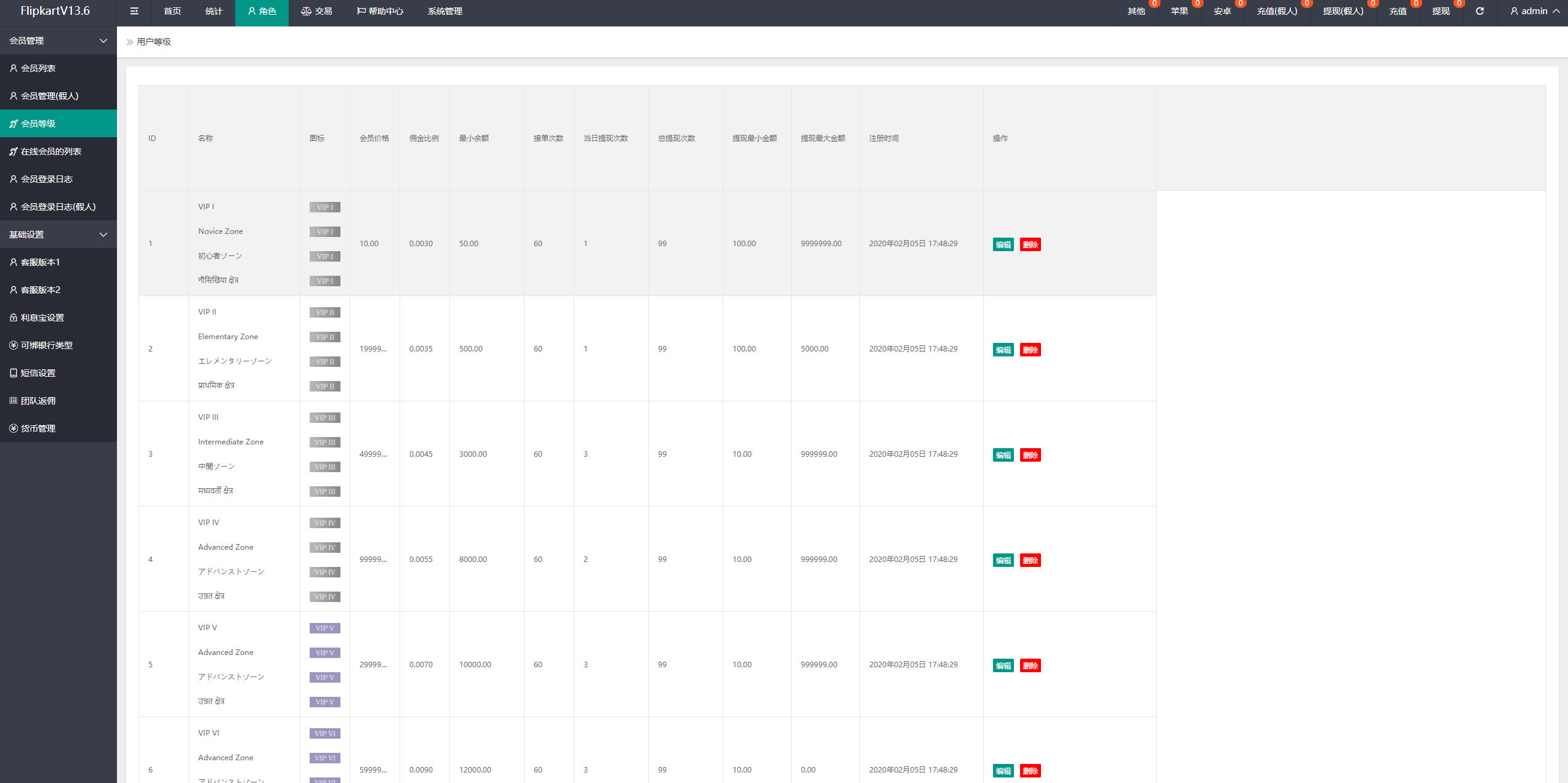Collapse the 会员管理 sidebar section
This screenshot has height=783, width=1568.
click(x=58, y=41)
